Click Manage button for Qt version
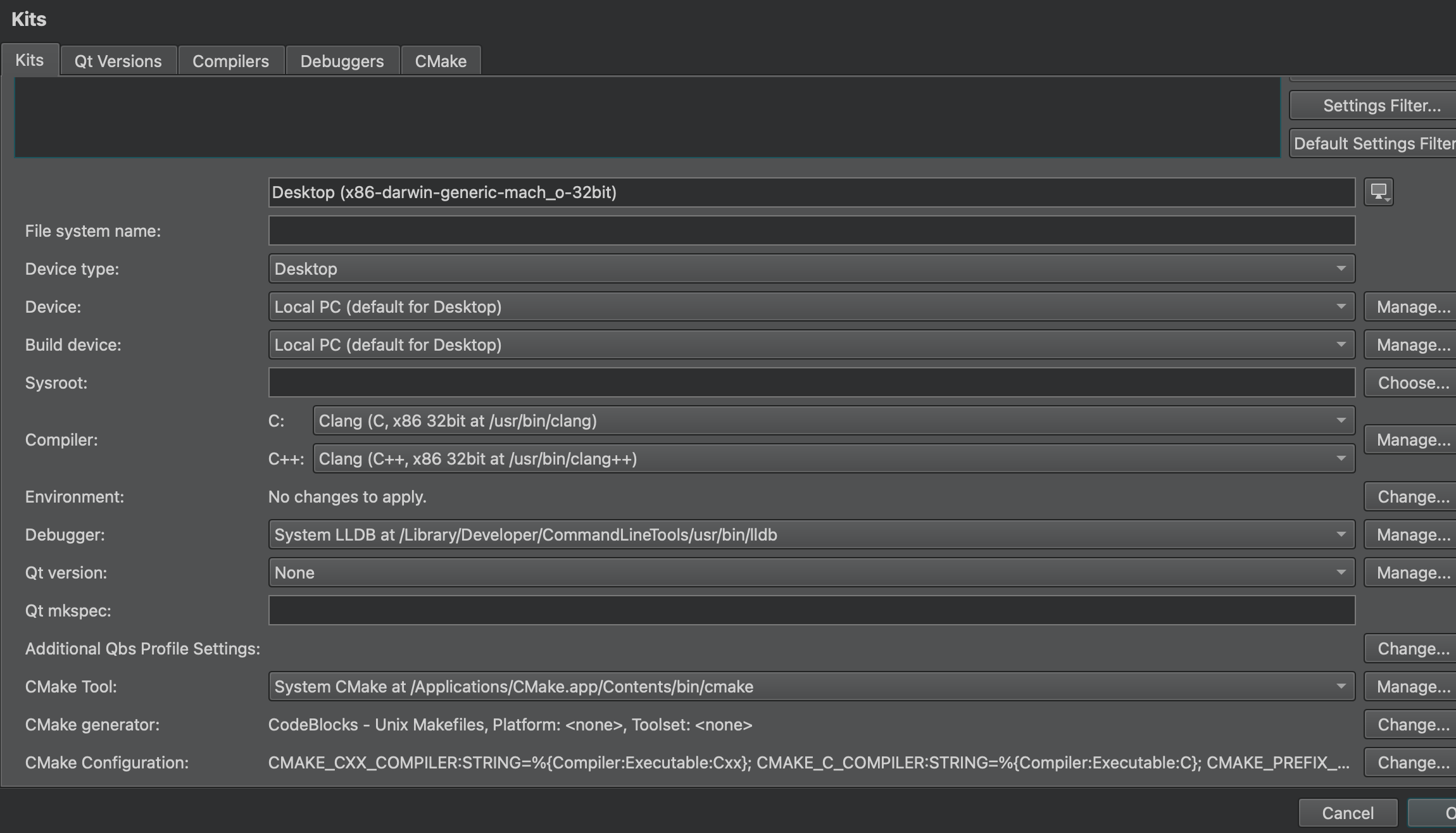This screenshot has height=833, width=1456. (x=1411, y=572)
